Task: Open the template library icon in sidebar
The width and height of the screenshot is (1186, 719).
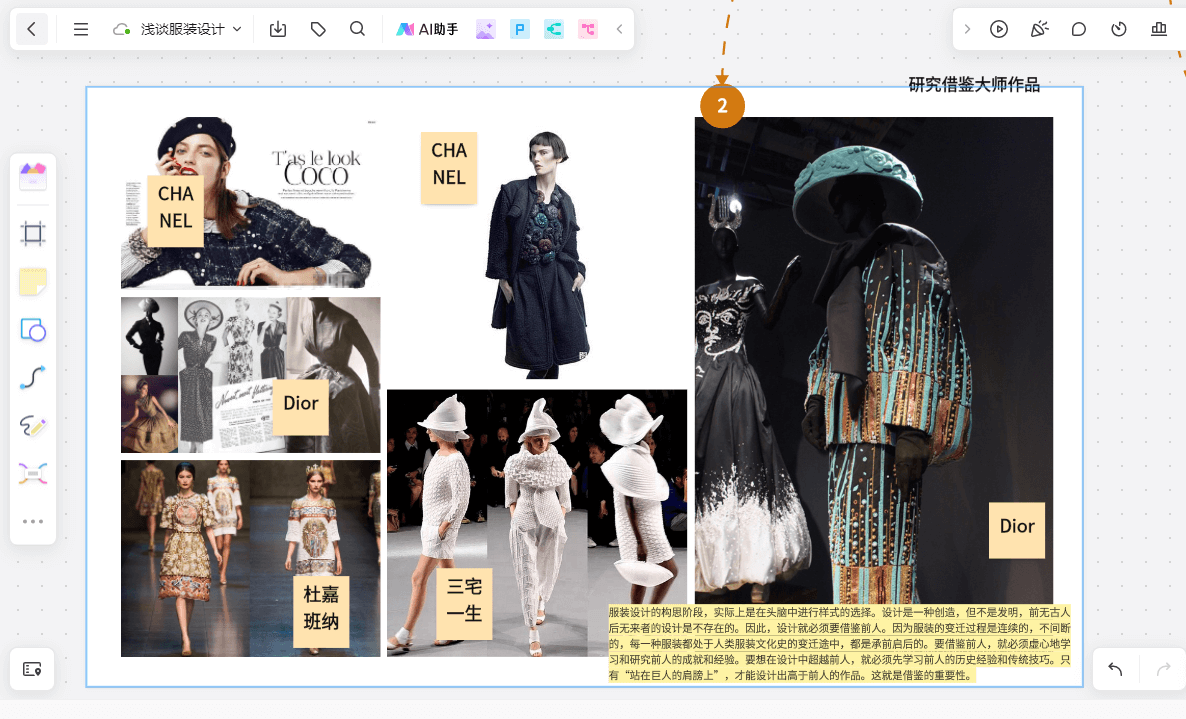Action: click(33, 176)
